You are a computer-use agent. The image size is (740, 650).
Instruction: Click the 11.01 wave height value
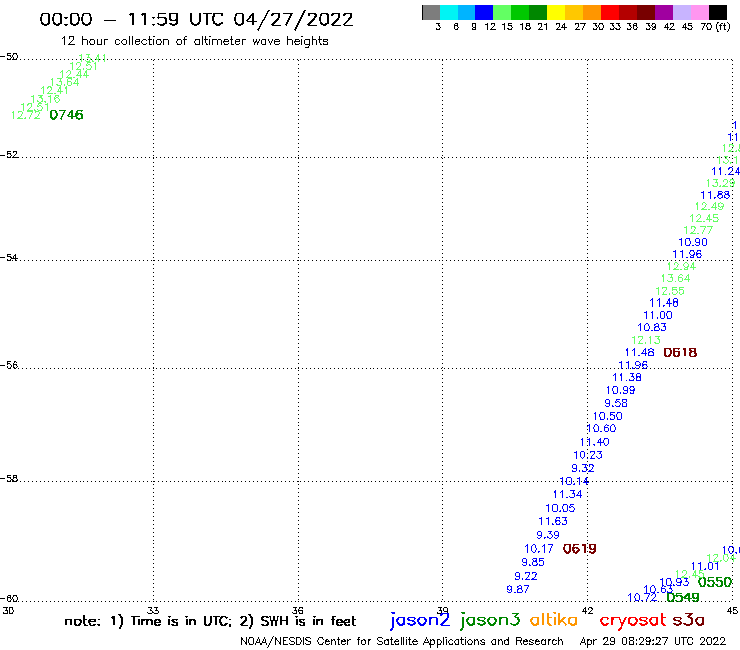[705, 566]
